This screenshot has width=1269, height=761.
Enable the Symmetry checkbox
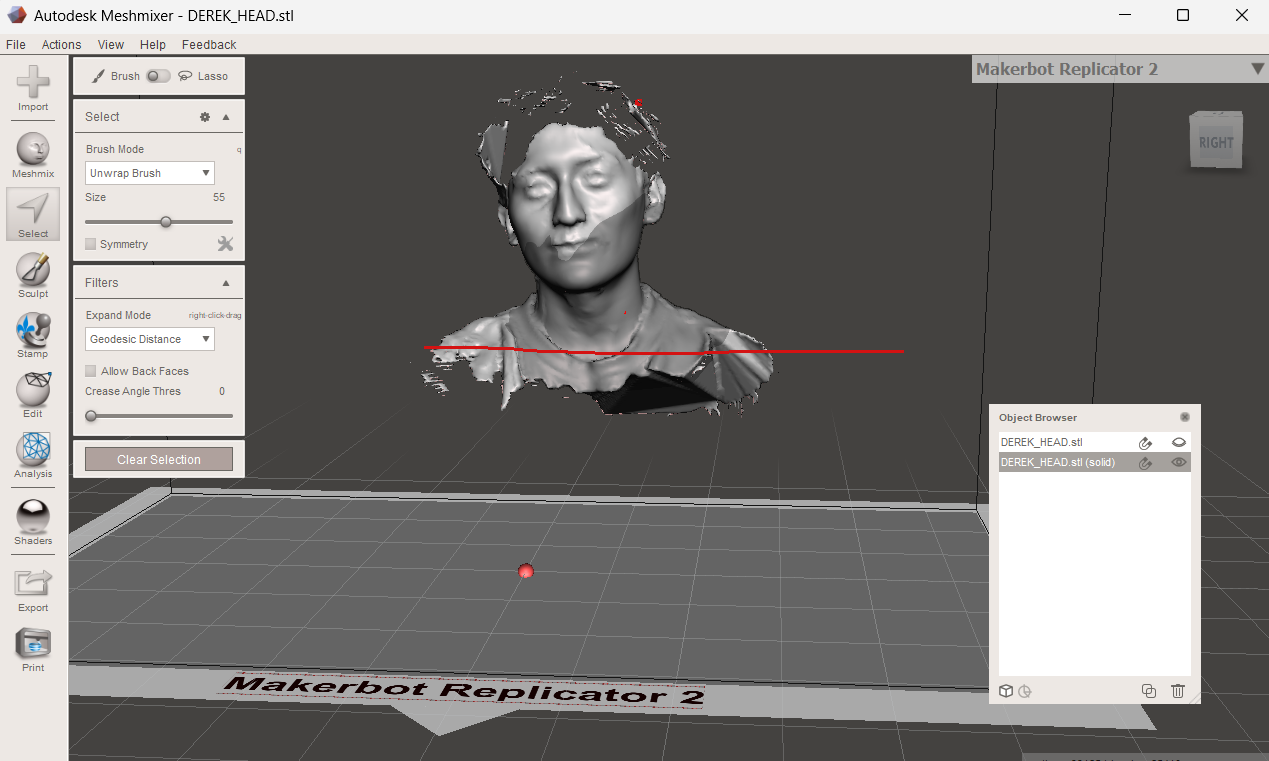tap(91, 244)
